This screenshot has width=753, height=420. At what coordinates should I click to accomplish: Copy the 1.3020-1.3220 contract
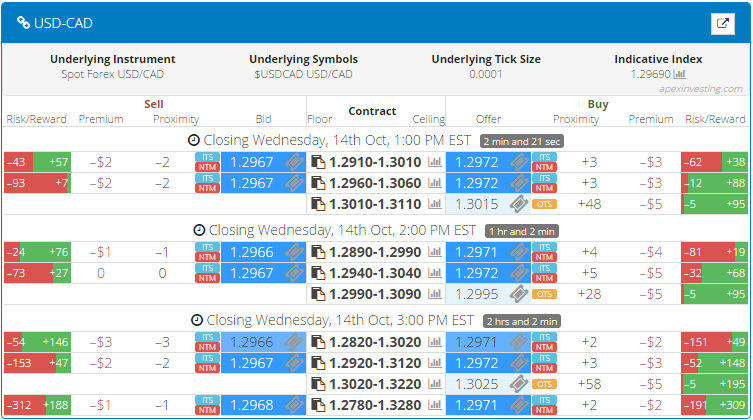click(317, 383)
